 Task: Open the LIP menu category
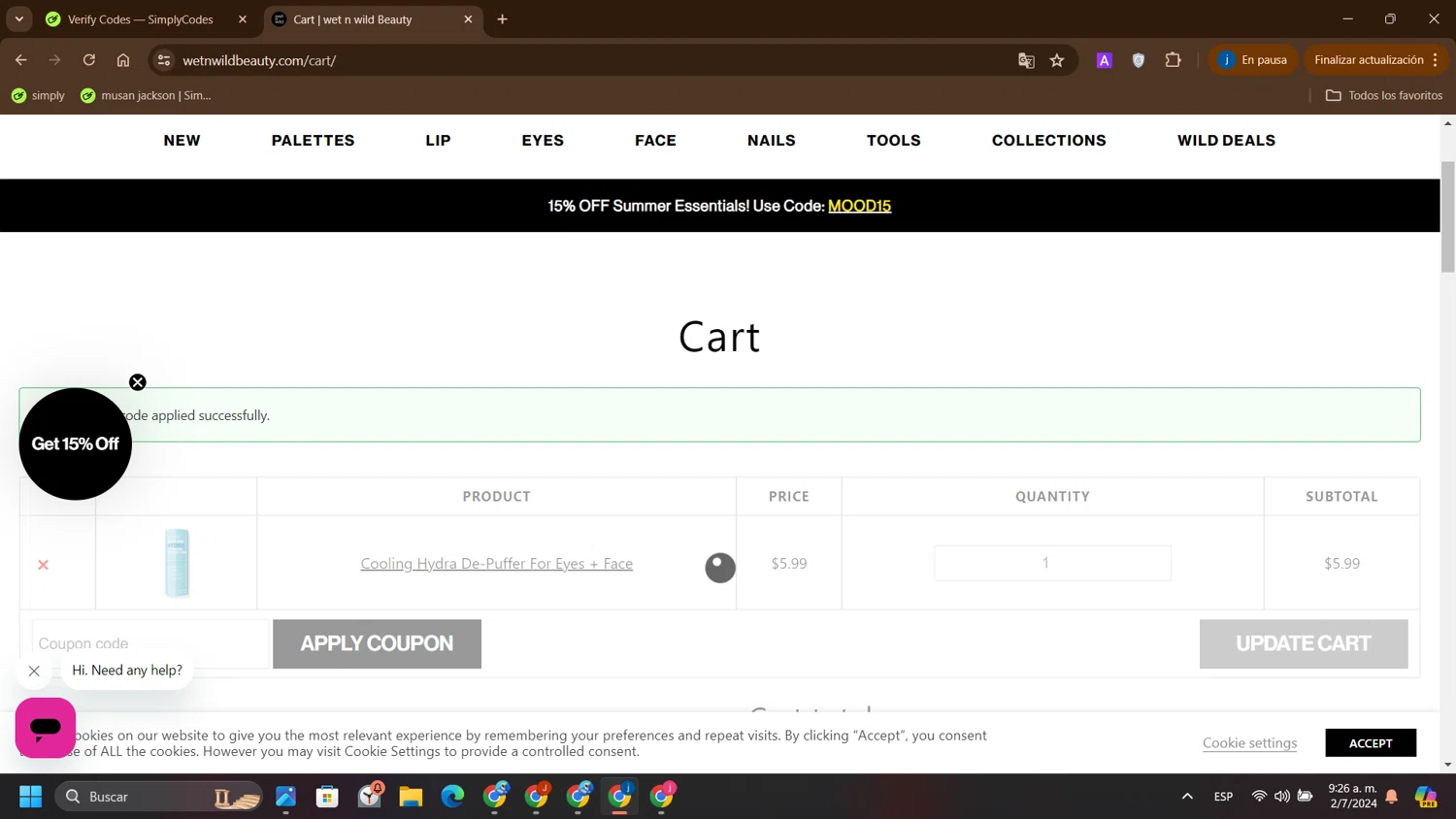438,141
